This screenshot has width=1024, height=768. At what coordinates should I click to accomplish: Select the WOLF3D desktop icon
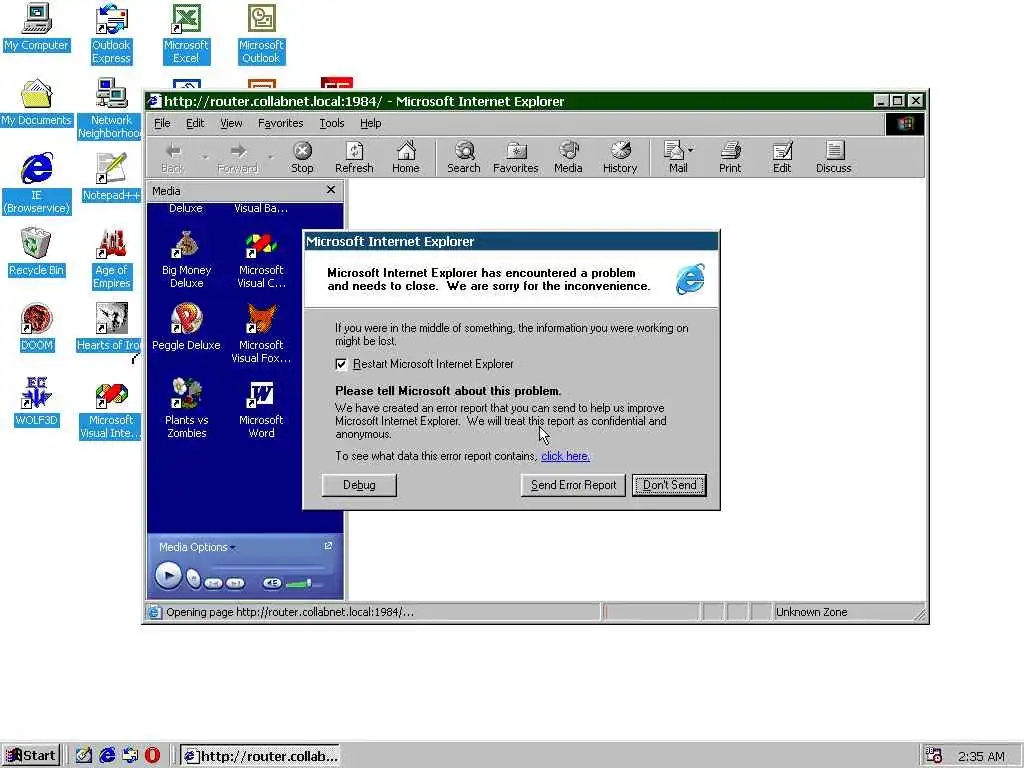click(36, 403)
